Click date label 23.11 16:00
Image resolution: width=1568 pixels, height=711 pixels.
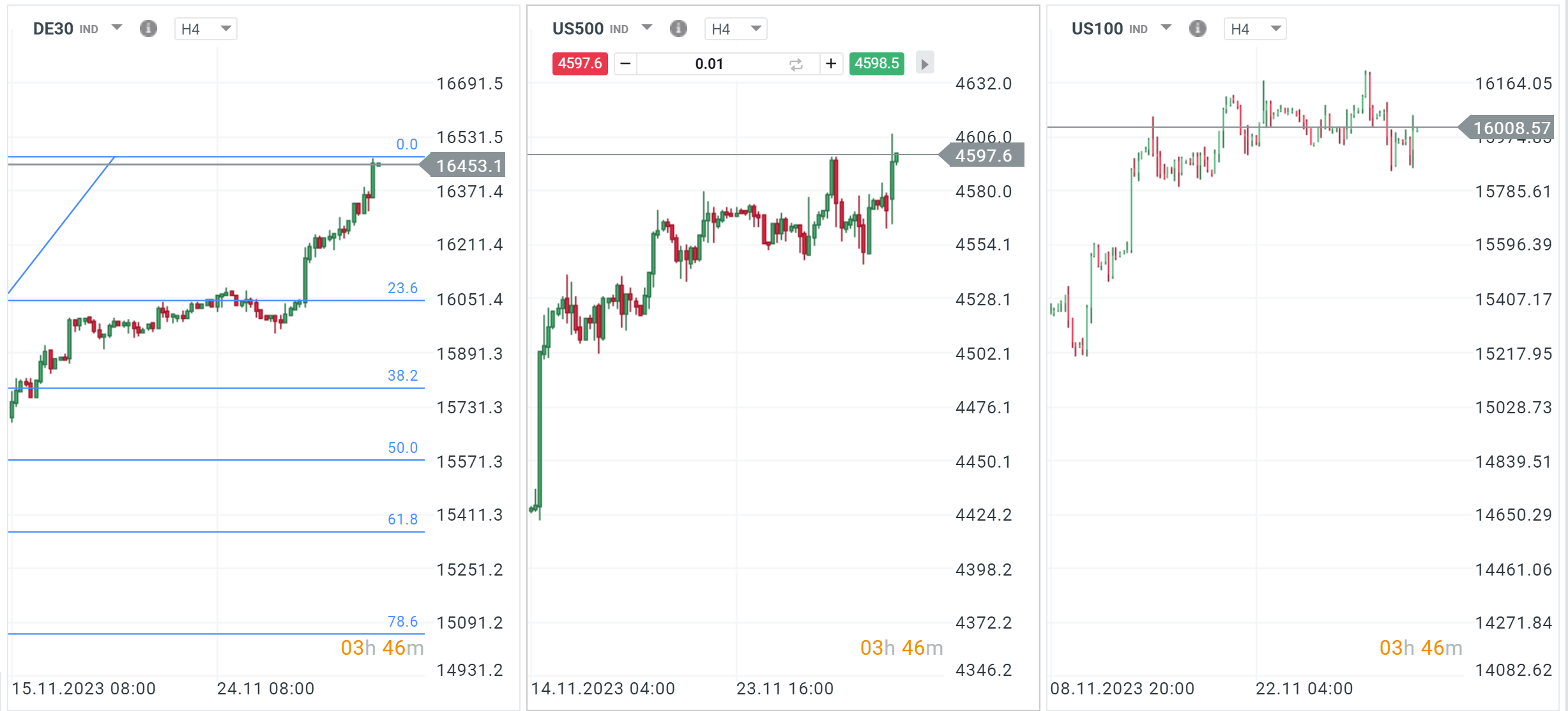click(785, 689)
